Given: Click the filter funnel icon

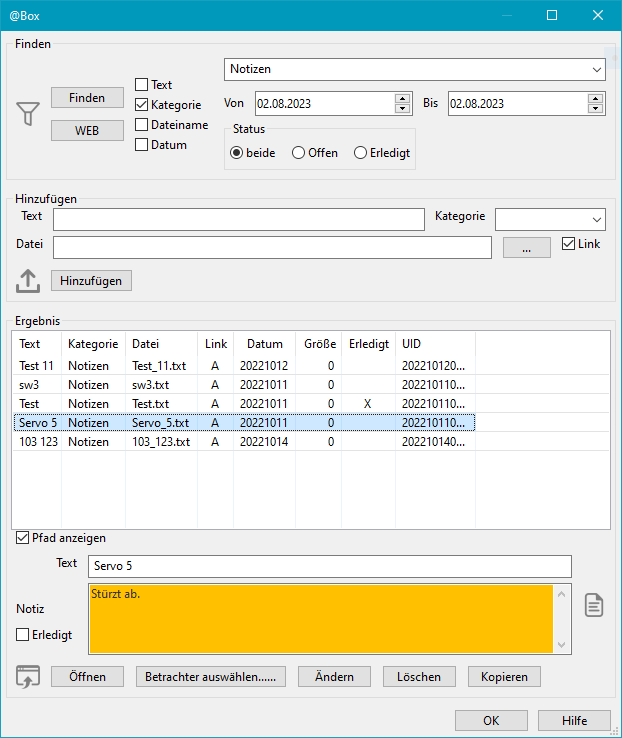Looking at the screenshot, I should [x=28, y=114].
